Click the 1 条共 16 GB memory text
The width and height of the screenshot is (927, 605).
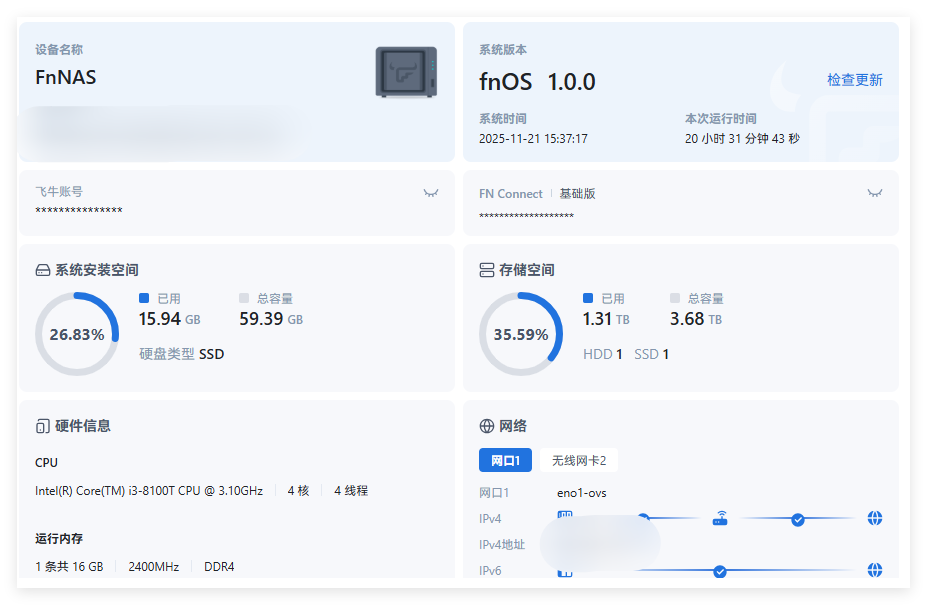pyautogui.click(x=69, y=567)
